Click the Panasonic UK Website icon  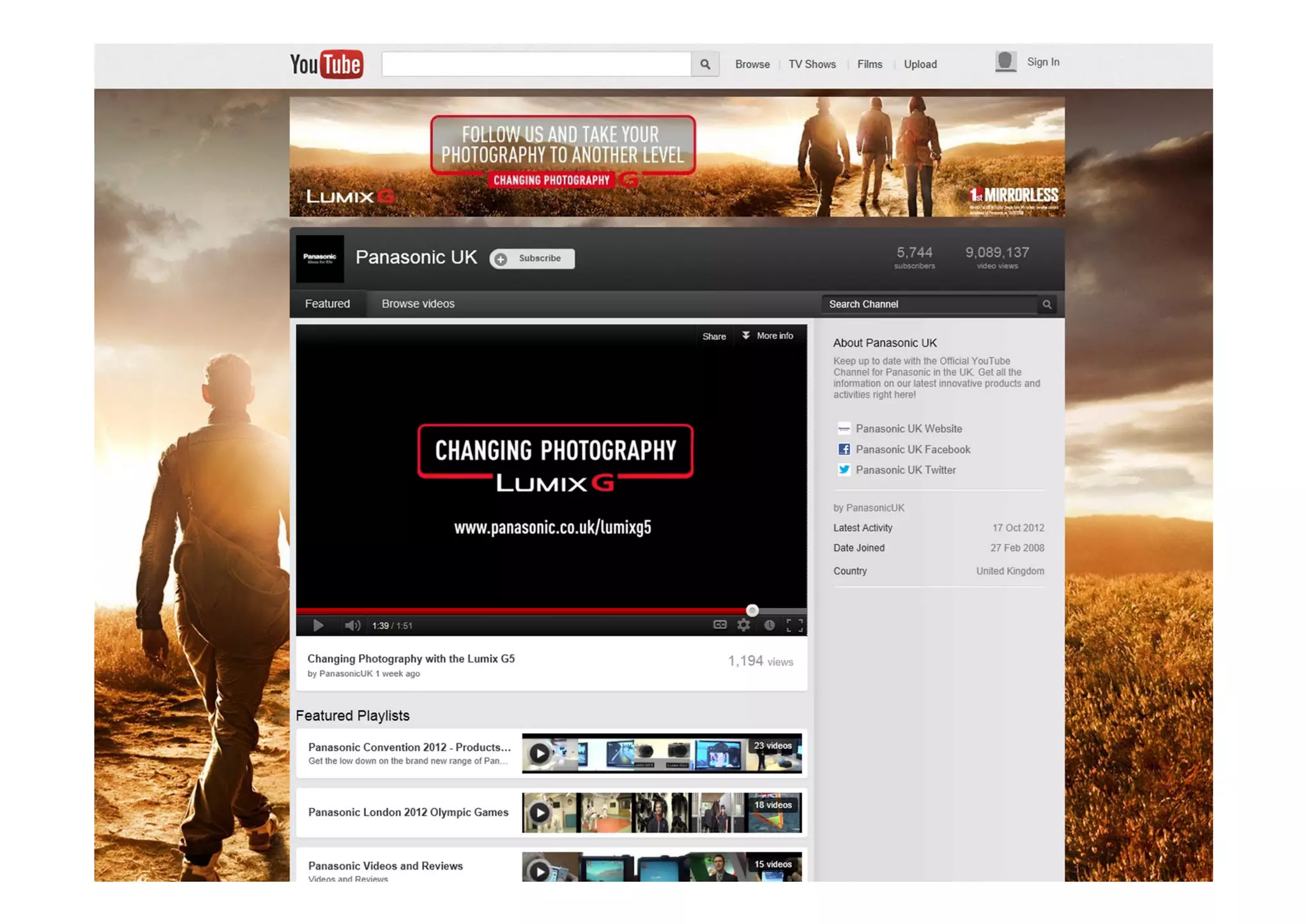(x=844, y=428)
